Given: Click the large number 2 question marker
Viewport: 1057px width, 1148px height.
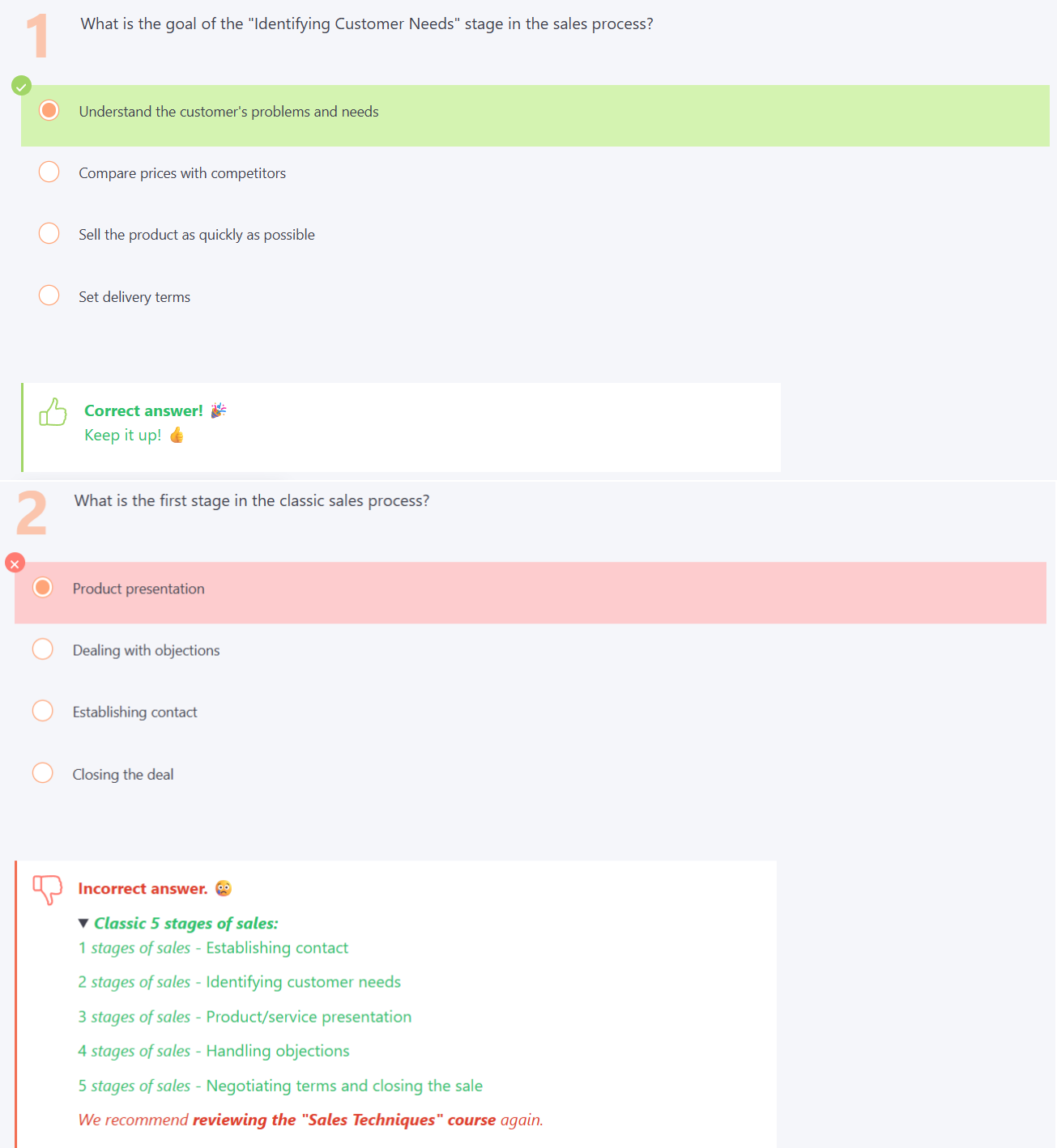Looking at the screenshot, I should [x=32, y=513].
